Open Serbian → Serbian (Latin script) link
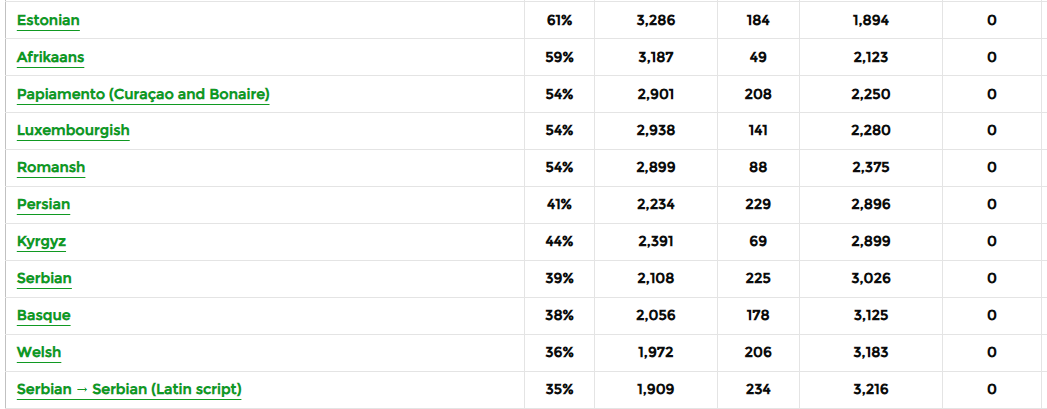Image resolution: width=1047 pixels, height=409 pixels. (129, 390)
